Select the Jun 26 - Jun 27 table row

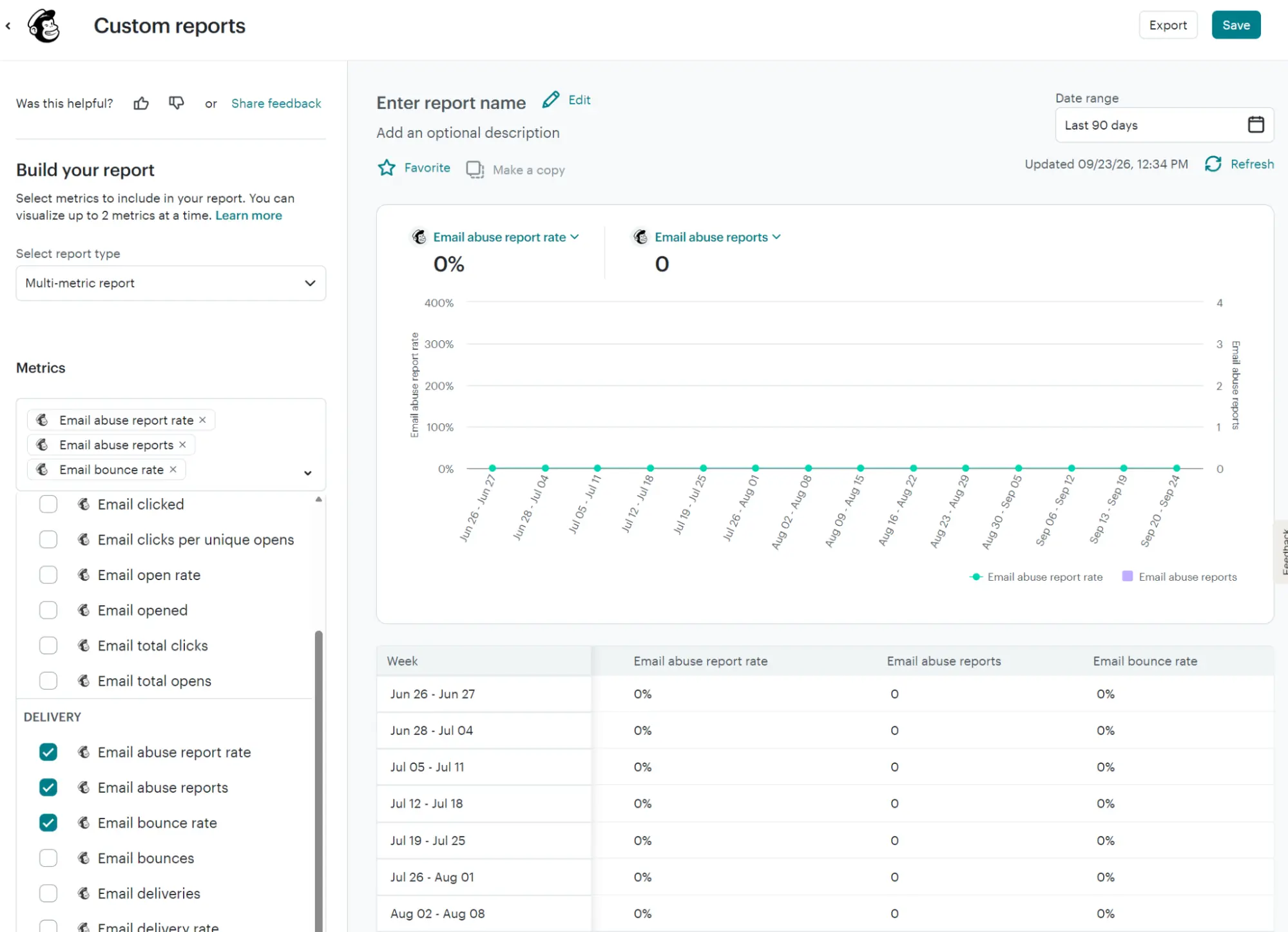pyautogui.click(x=825, y=694)
